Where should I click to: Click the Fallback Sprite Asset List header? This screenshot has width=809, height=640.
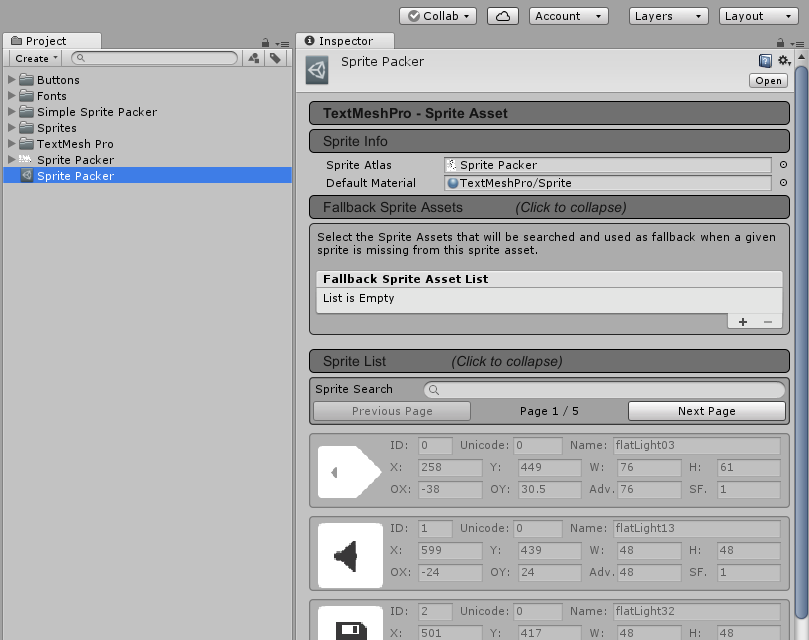(549, 279)
